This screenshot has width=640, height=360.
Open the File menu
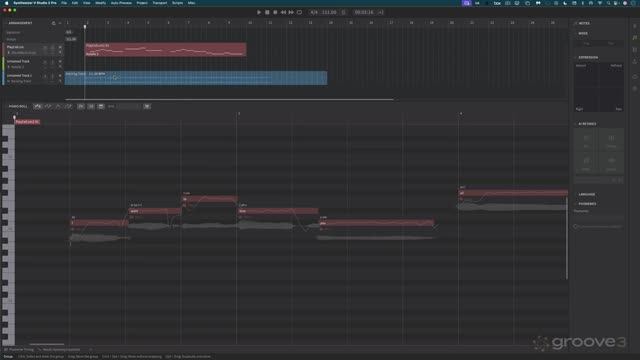pyautogui.click(x=64, y=3)
